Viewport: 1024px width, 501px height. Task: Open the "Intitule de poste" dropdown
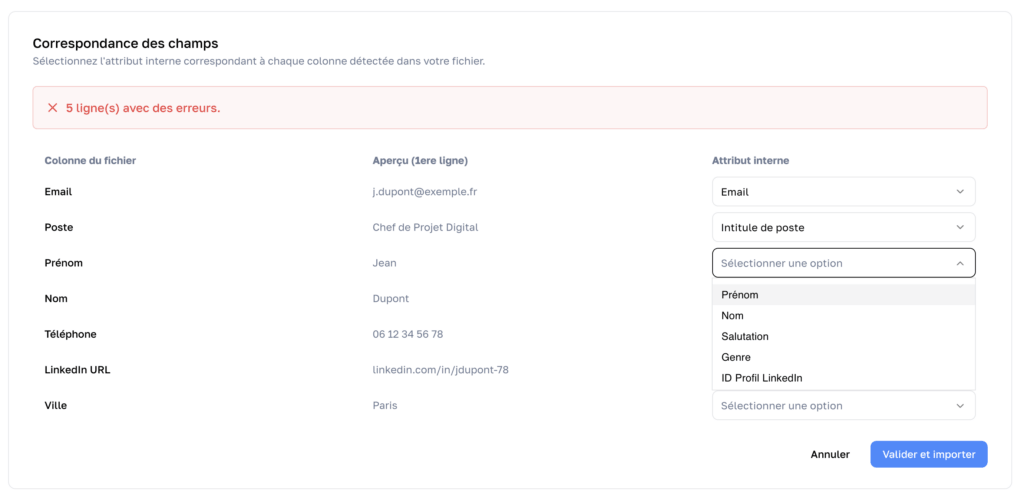pyautogui.click(x=843, y=227)
